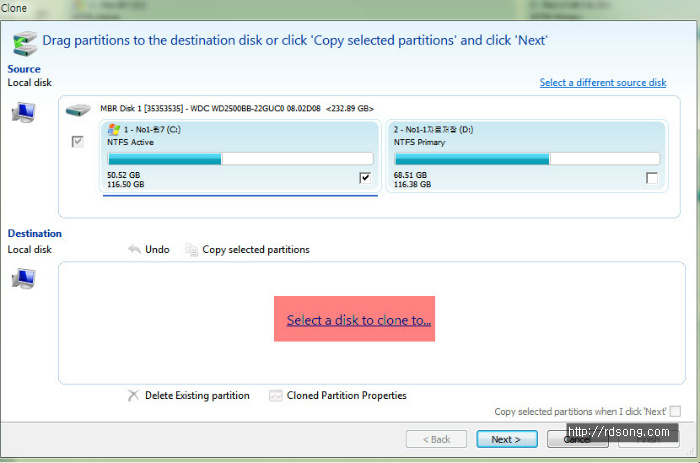Click the Clone wizard disk icon in header
This screenshot has height=463, width=700.
tap(25, 42)
